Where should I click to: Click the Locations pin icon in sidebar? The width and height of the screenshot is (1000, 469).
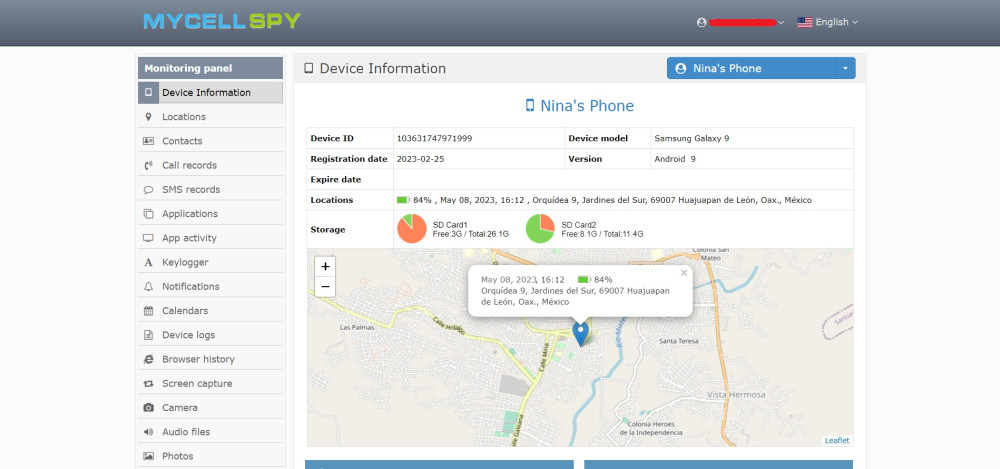click(x=149, y=117)
